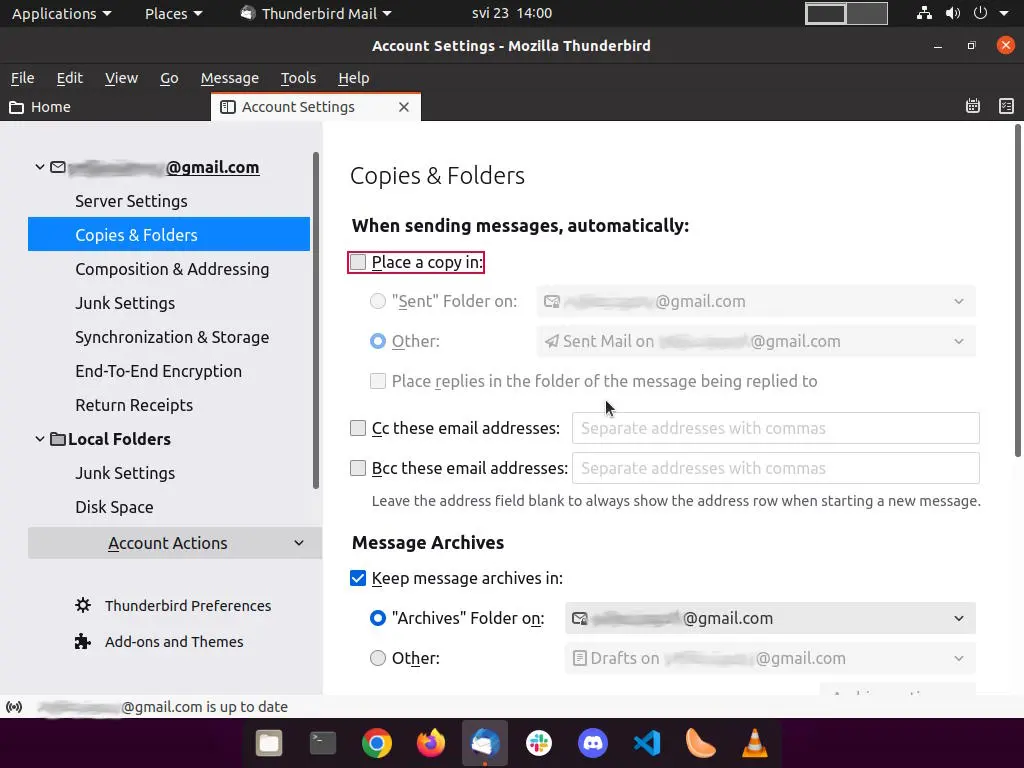Toggle Place replies in folder of message checkbox
Screen dimensions: 1024x768
coord(378,381)
